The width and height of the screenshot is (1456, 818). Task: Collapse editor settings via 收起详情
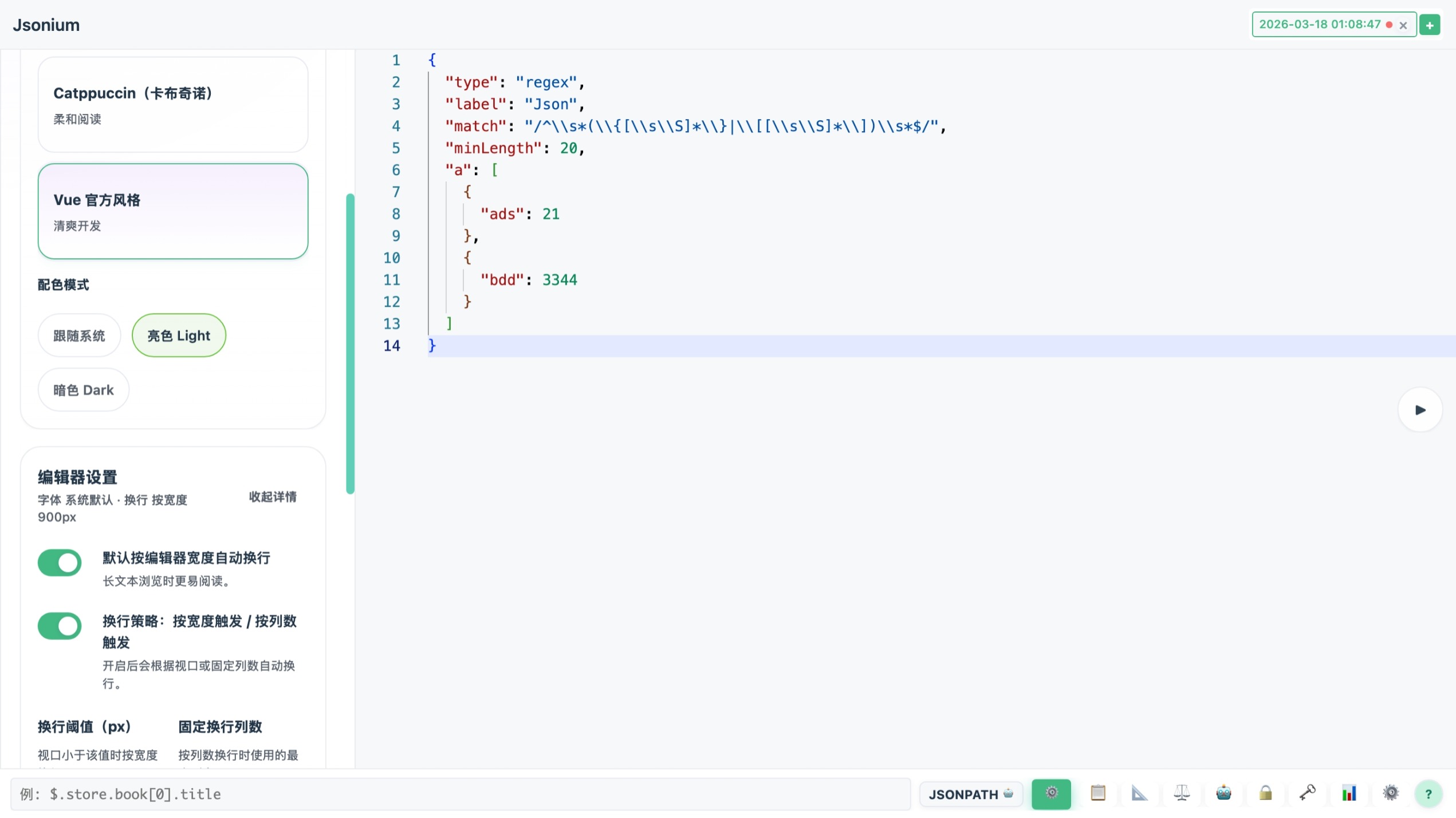273,497
